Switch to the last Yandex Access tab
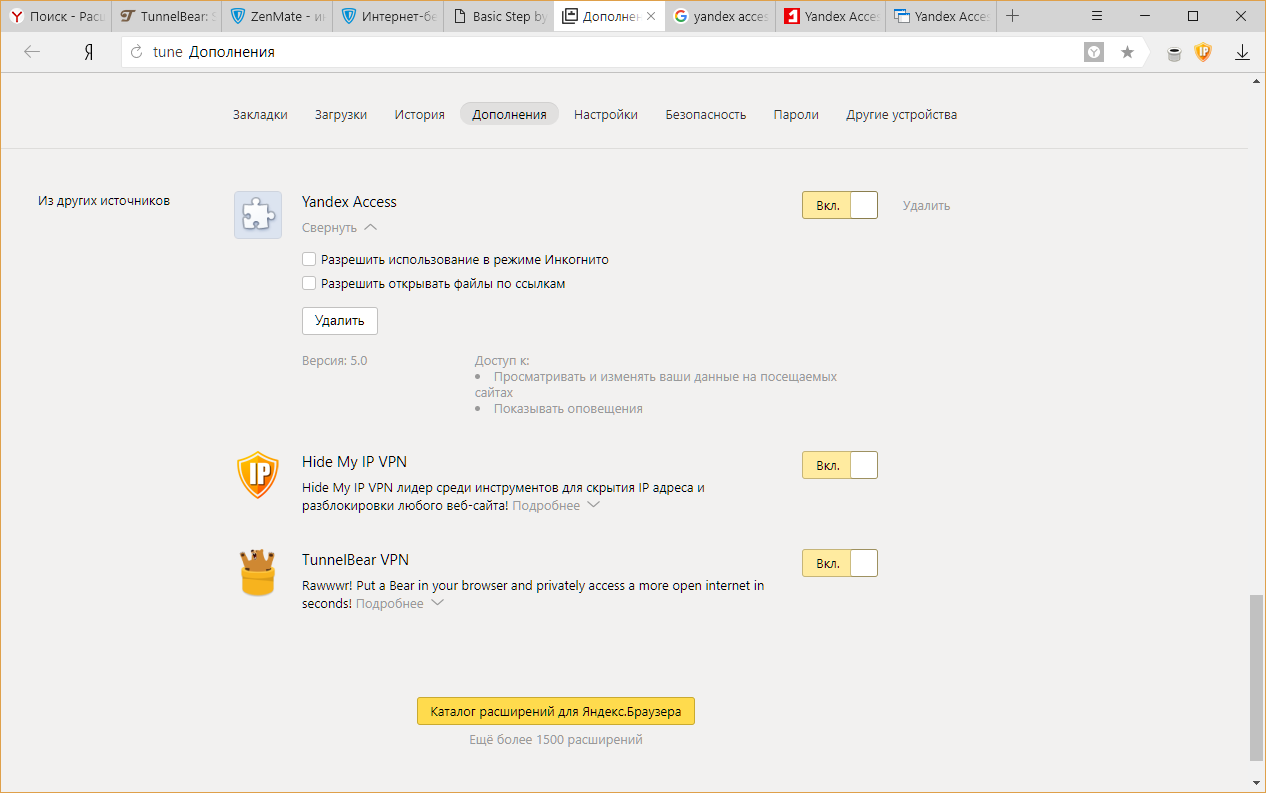Image resolution: width=1266 pixels, height=793 pixels. (940, 16)
